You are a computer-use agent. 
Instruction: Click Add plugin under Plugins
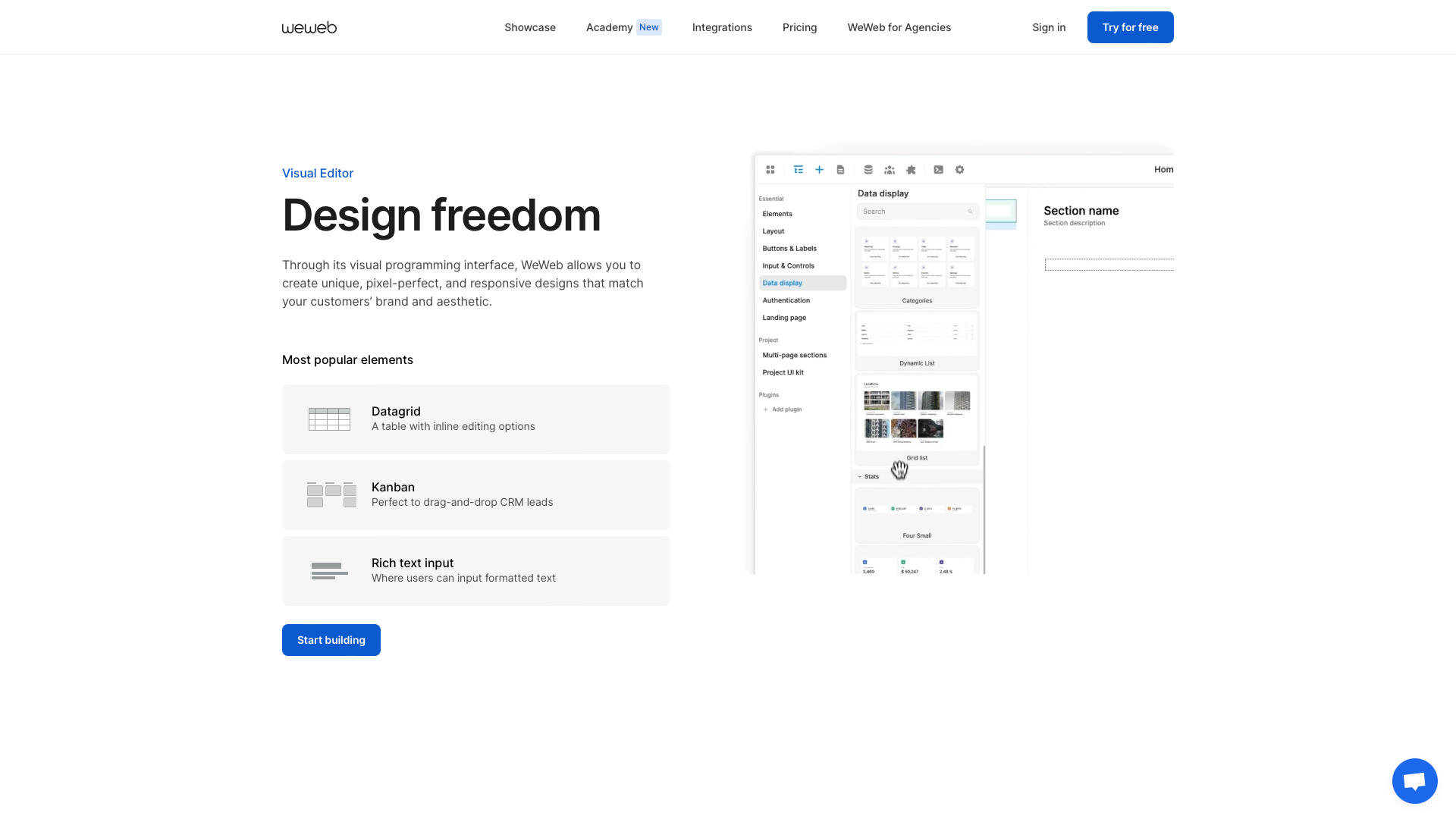pyautogui.click(x=783, y=409)
